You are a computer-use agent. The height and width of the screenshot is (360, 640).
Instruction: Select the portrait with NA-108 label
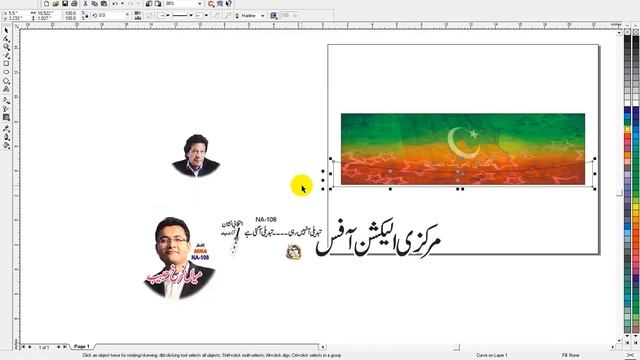pyautogui.click(x=180, y=258)
